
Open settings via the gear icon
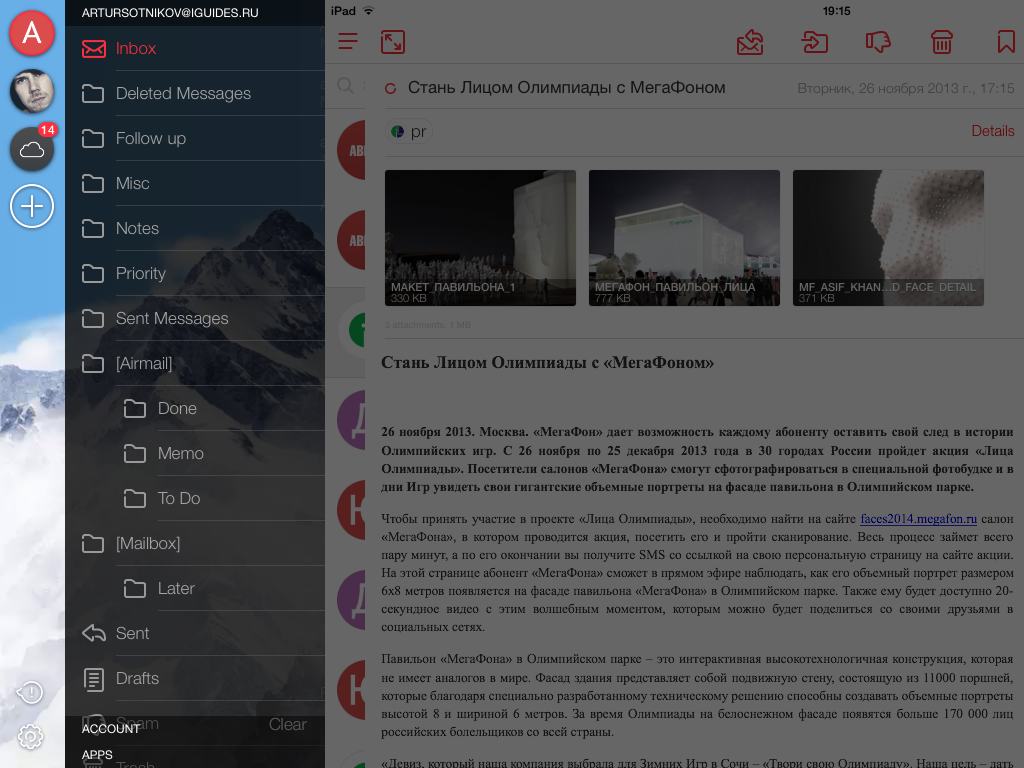pos(30,737)
